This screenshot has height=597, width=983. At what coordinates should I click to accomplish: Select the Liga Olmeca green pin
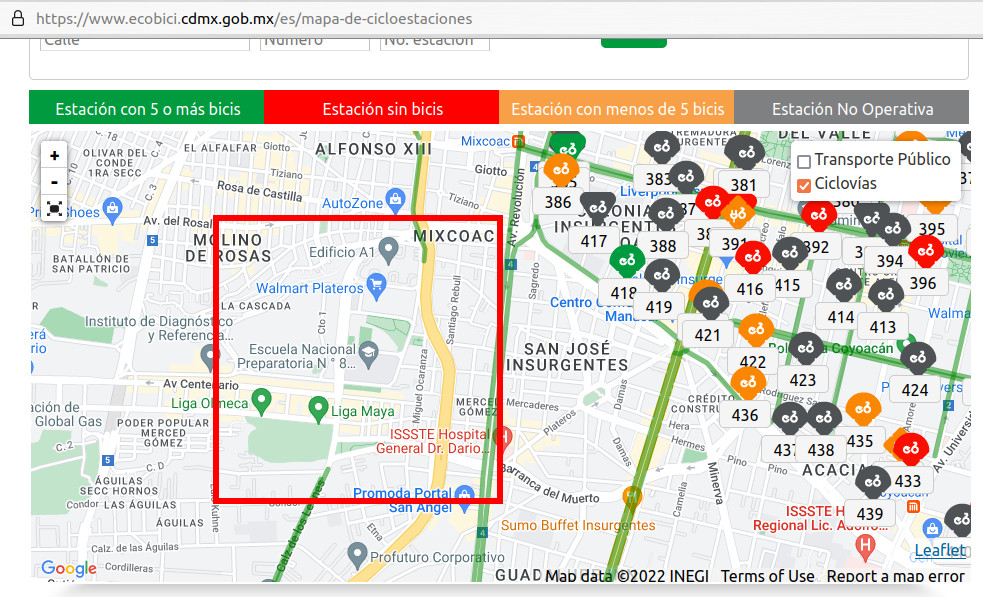(x=261, y=402)
